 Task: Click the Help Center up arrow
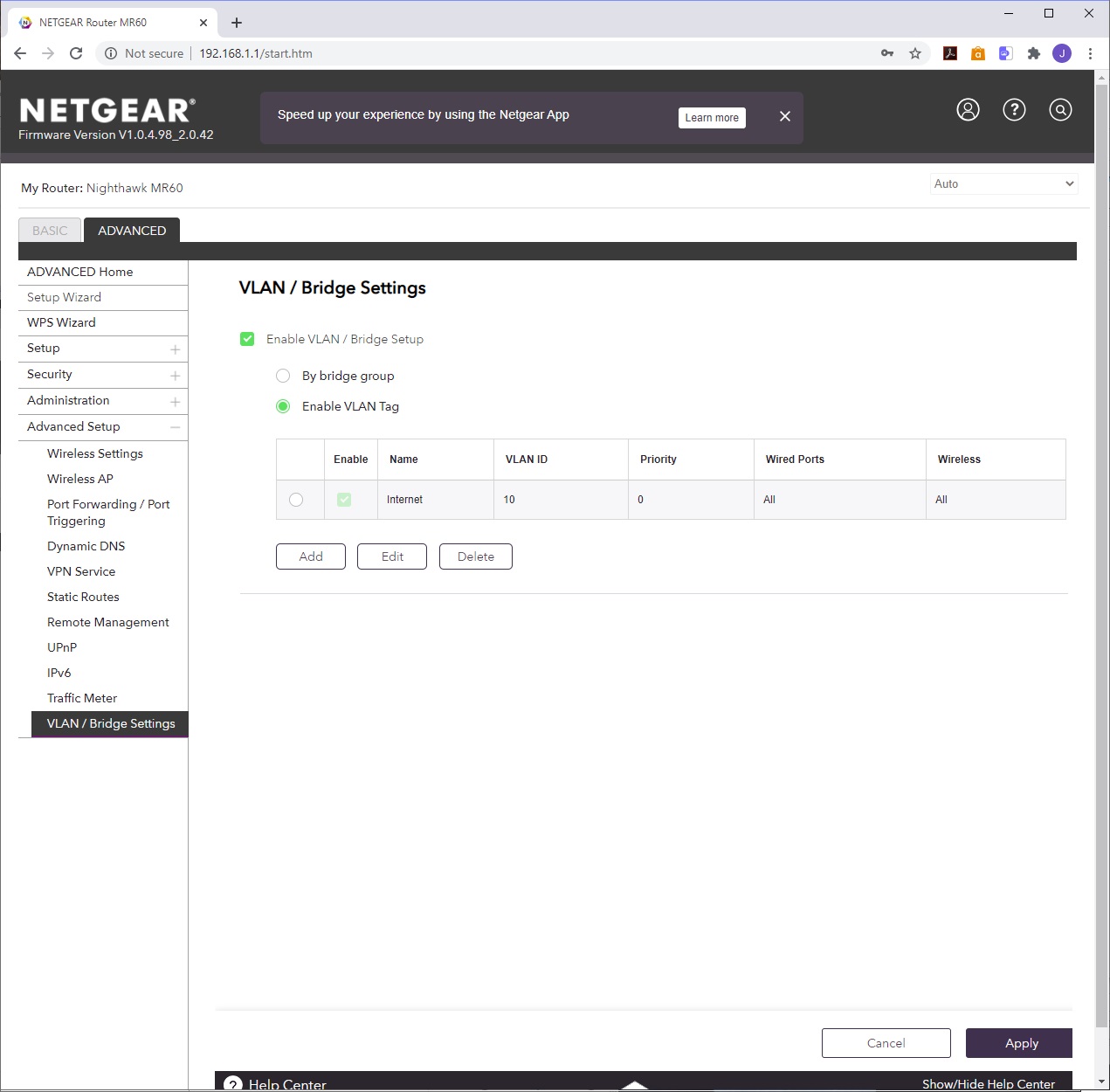[x=635, y=1085]
